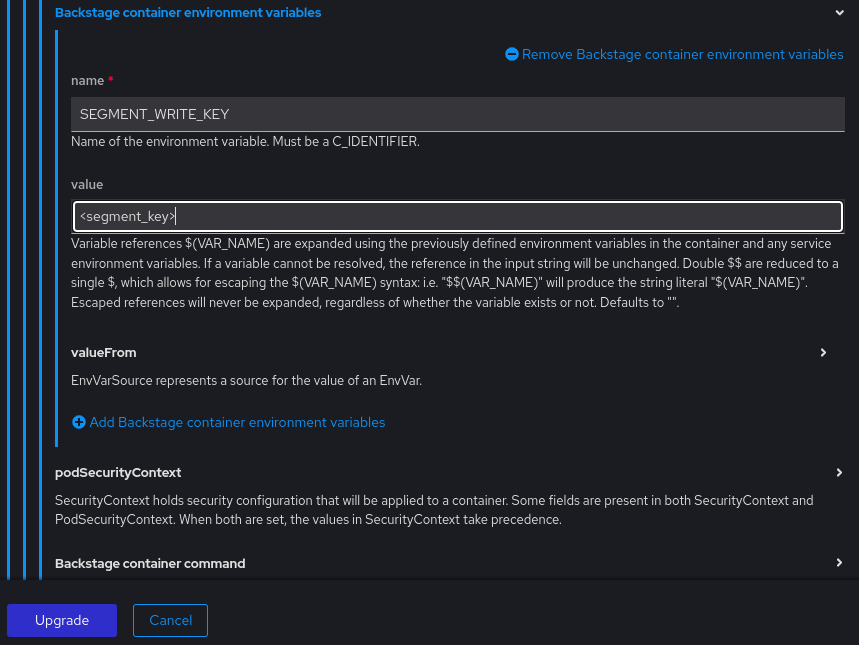Click 'Add Backstage container environment variables' link text
The width and height of the screenshot is (859, 645).
237,422
